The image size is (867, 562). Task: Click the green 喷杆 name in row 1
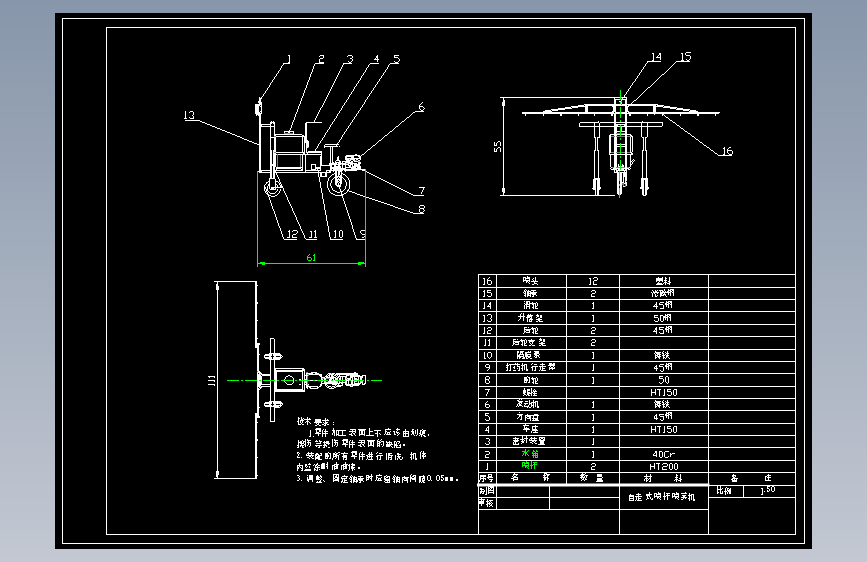click(530, 466)
